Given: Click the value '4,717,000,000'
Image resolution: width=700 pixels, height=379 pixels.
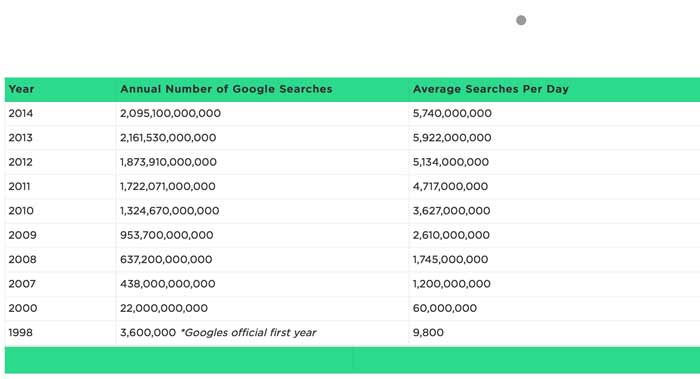Looking at the screenshot, I should [x=450, y=186].
